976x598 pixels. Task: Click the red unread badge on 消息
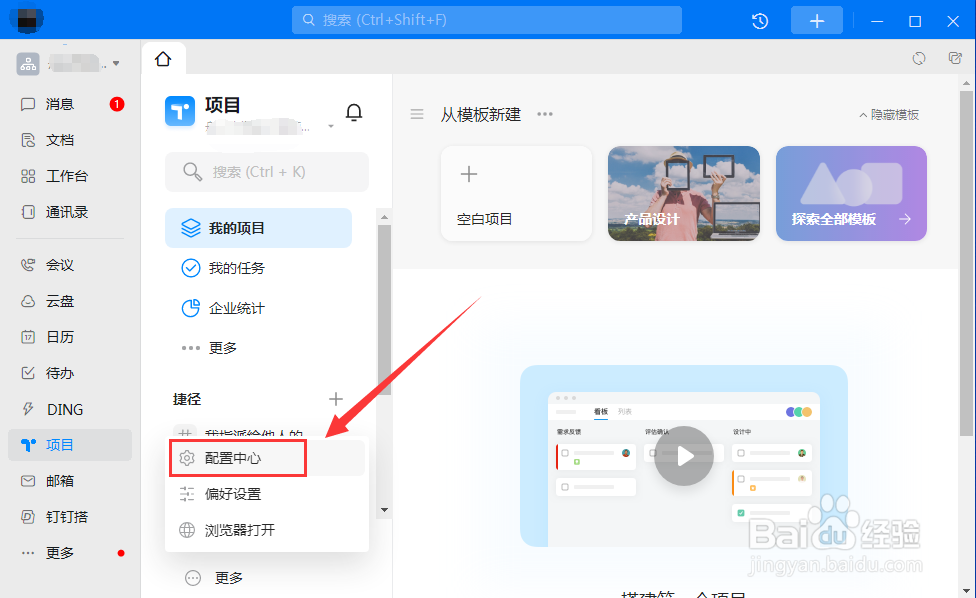click(x=116, y=104)
